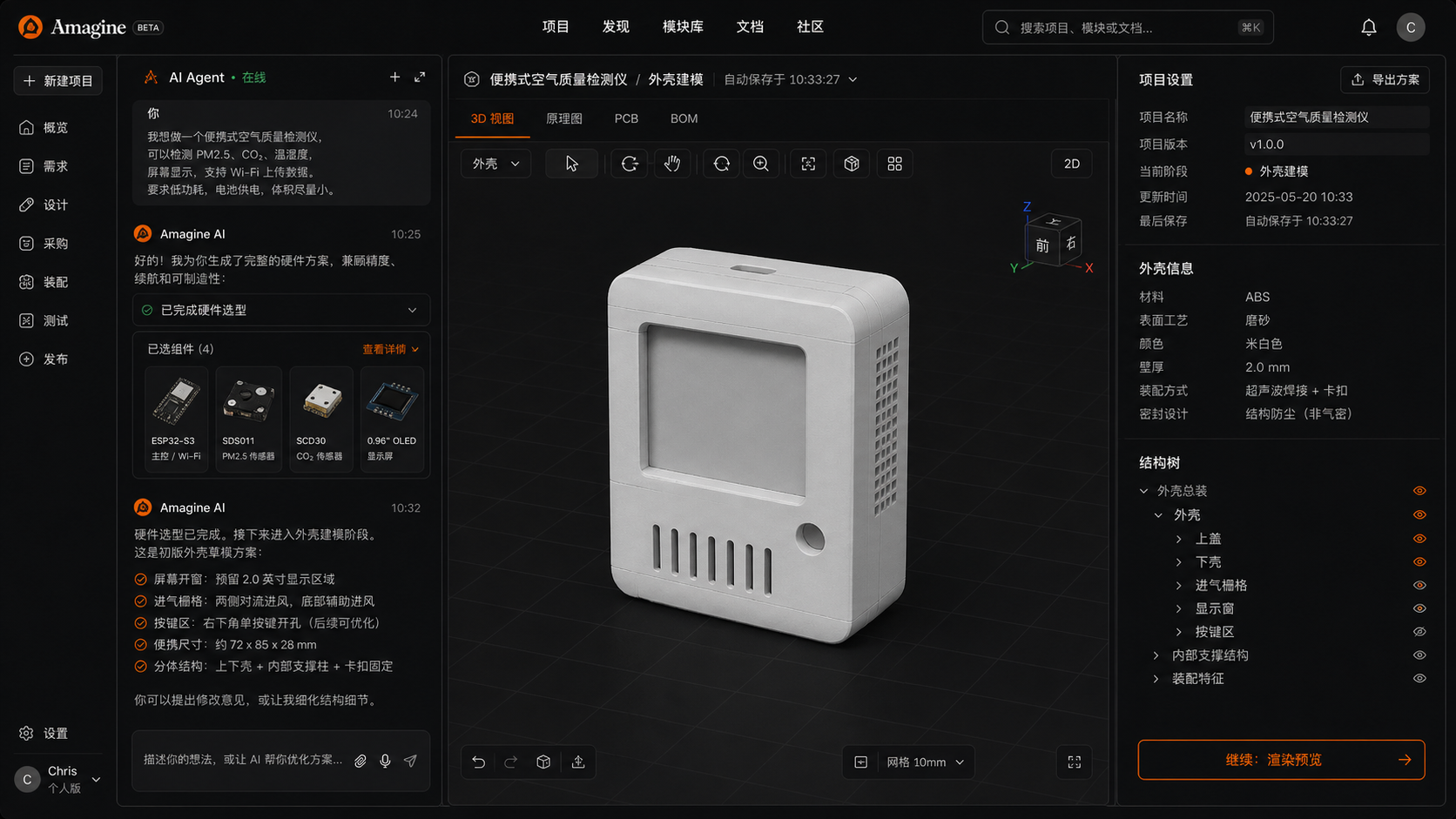Image resolution: width=1456 pixels, height=819 pixels.
Task: Expand the 装配特征 tree node
Action: click(1156, 679)
